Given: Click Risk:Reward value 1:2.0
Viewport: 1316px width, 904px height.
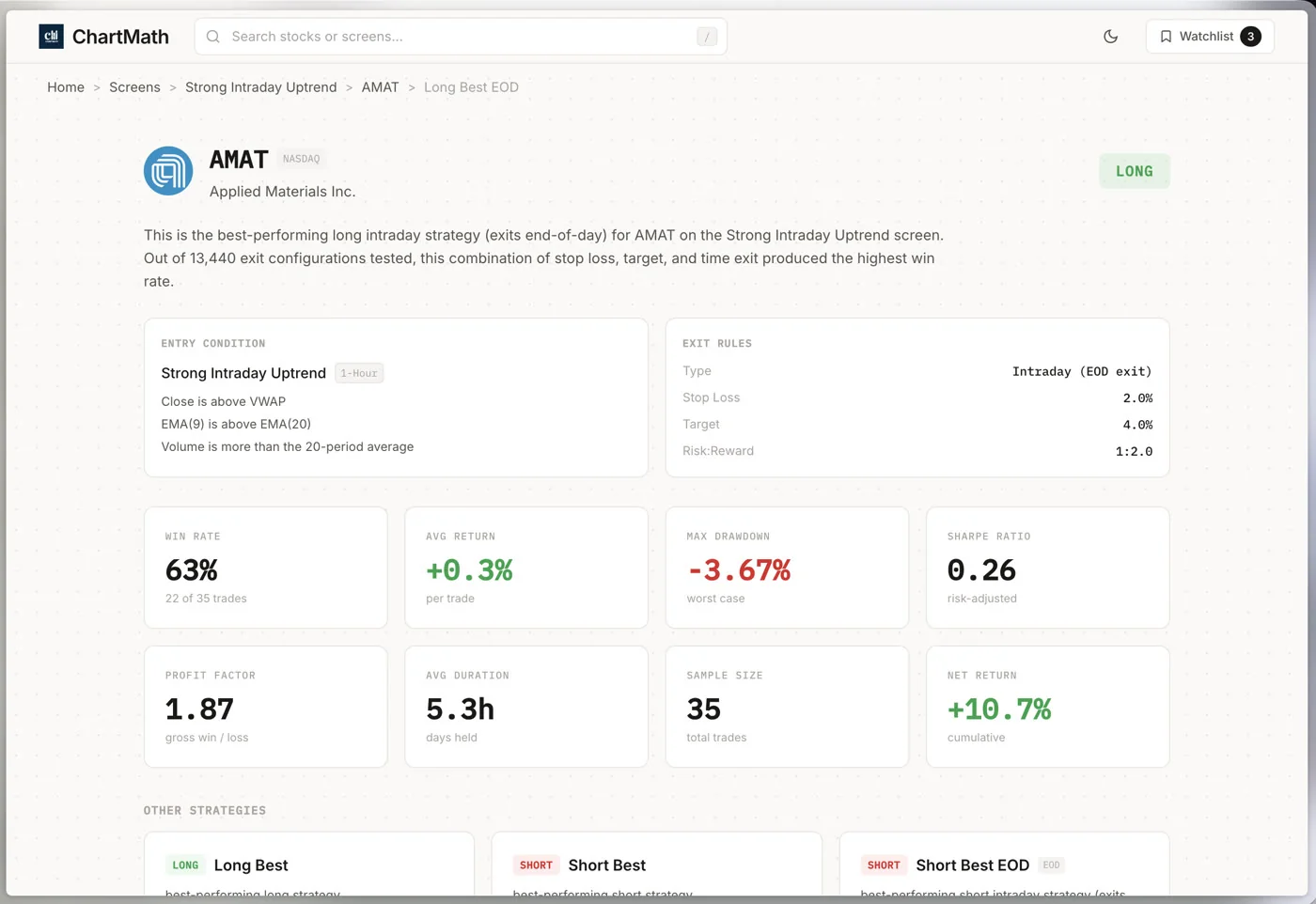Looking at the screenshot, I should [x=1134, y=451].
